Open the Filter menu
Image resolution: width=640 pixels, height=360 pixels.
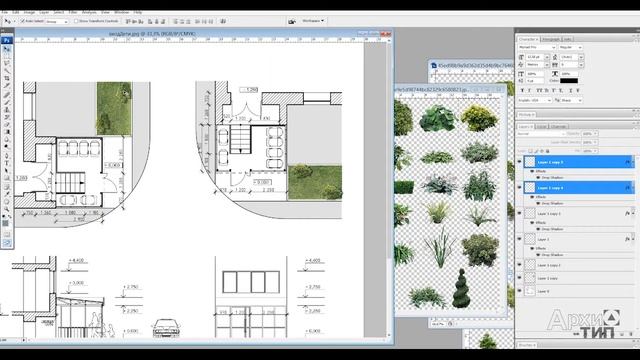(73, 12)
